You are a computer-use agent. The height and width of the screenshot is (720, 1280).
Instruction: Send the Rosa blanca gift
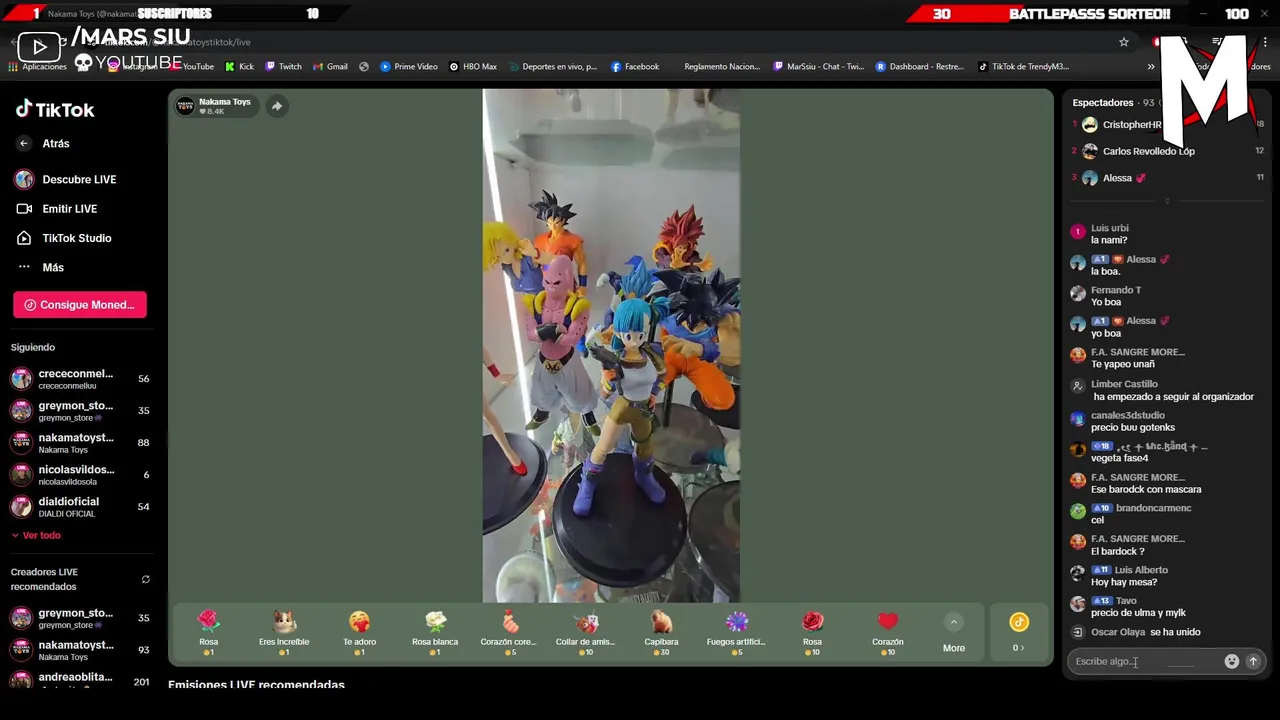tap(435, 633)
